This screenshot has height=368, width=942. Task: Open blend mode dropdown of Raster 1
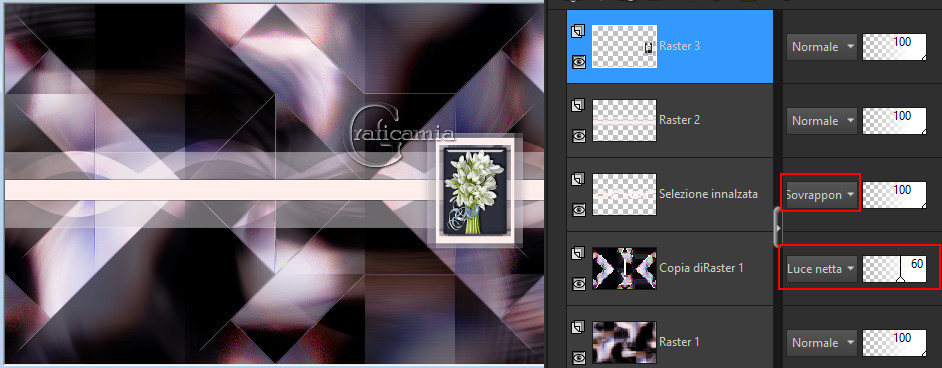click(x=822, y=343)
